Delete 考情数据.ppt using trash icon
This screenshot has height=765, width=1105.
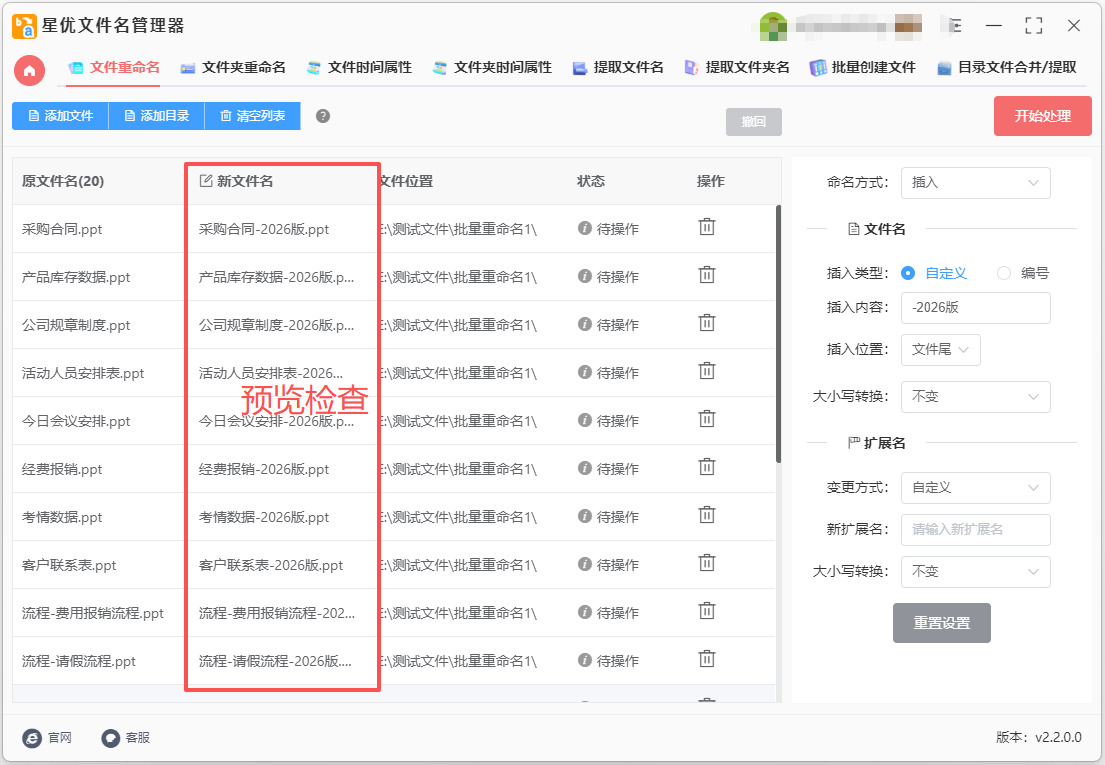click(x=707, y=515)
